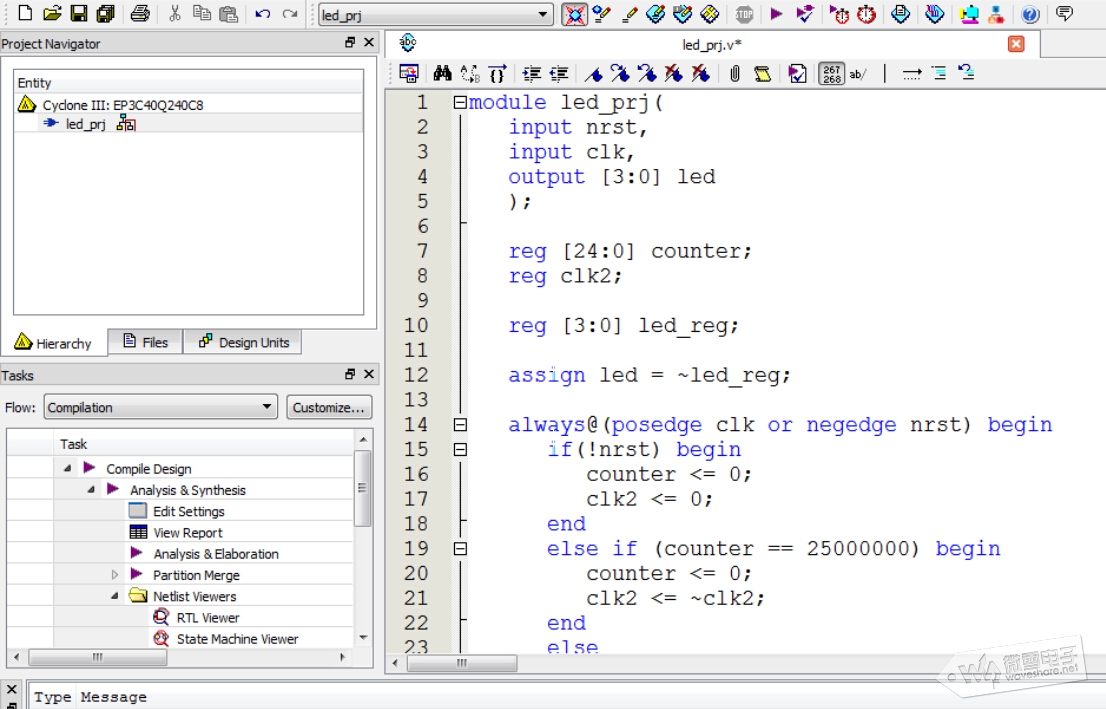The image size is (1106, 709).
Task: Collapse the Netlist Viewers folder node
Action: coord(114,596)
